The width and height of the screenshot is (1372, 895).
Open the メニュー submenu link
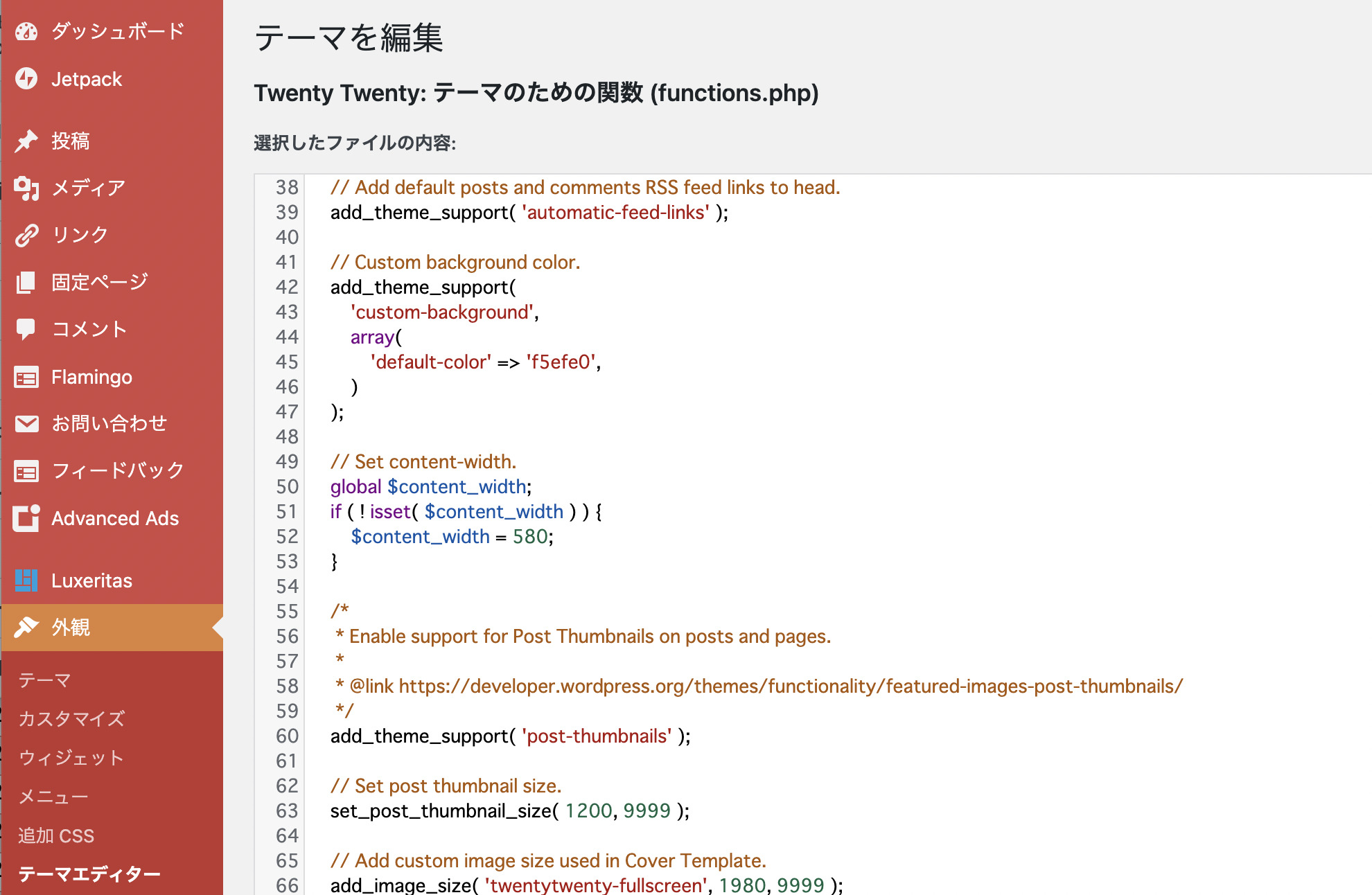point(53,797)
